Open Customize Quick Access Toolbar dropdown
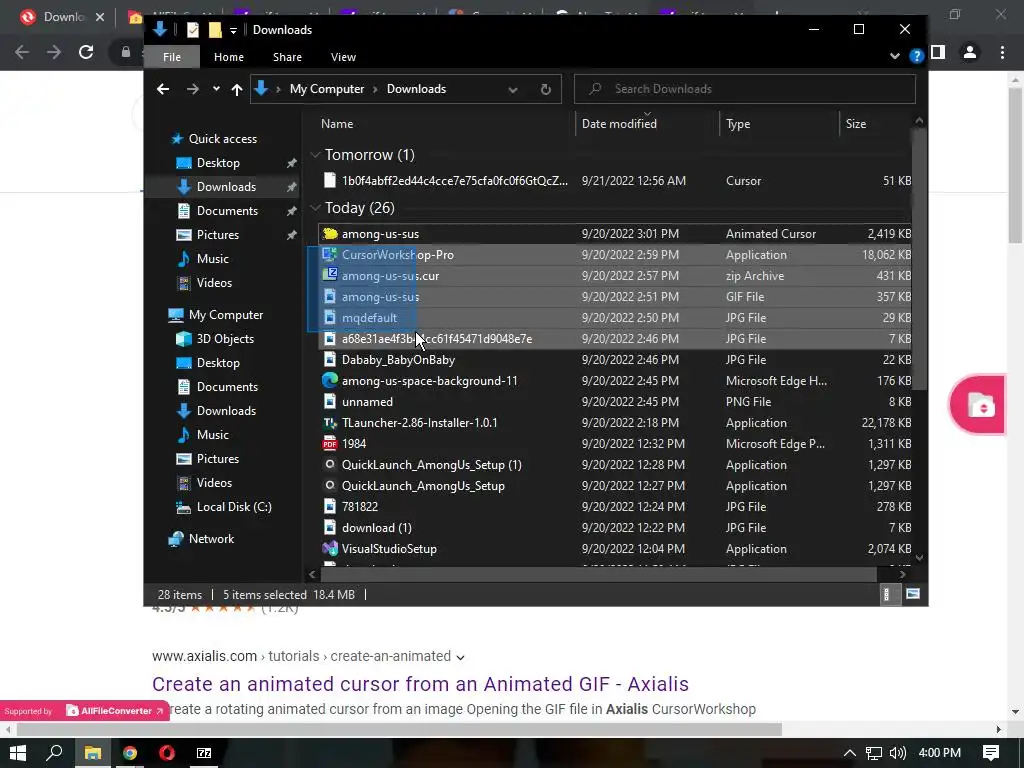1024x768 pixels. (x=233, y=30)
